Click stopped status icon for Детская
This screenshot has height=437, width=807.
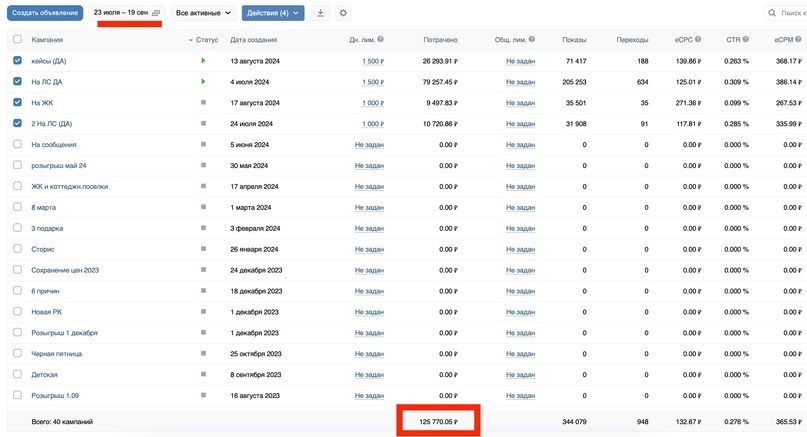(x=203, y=374)
